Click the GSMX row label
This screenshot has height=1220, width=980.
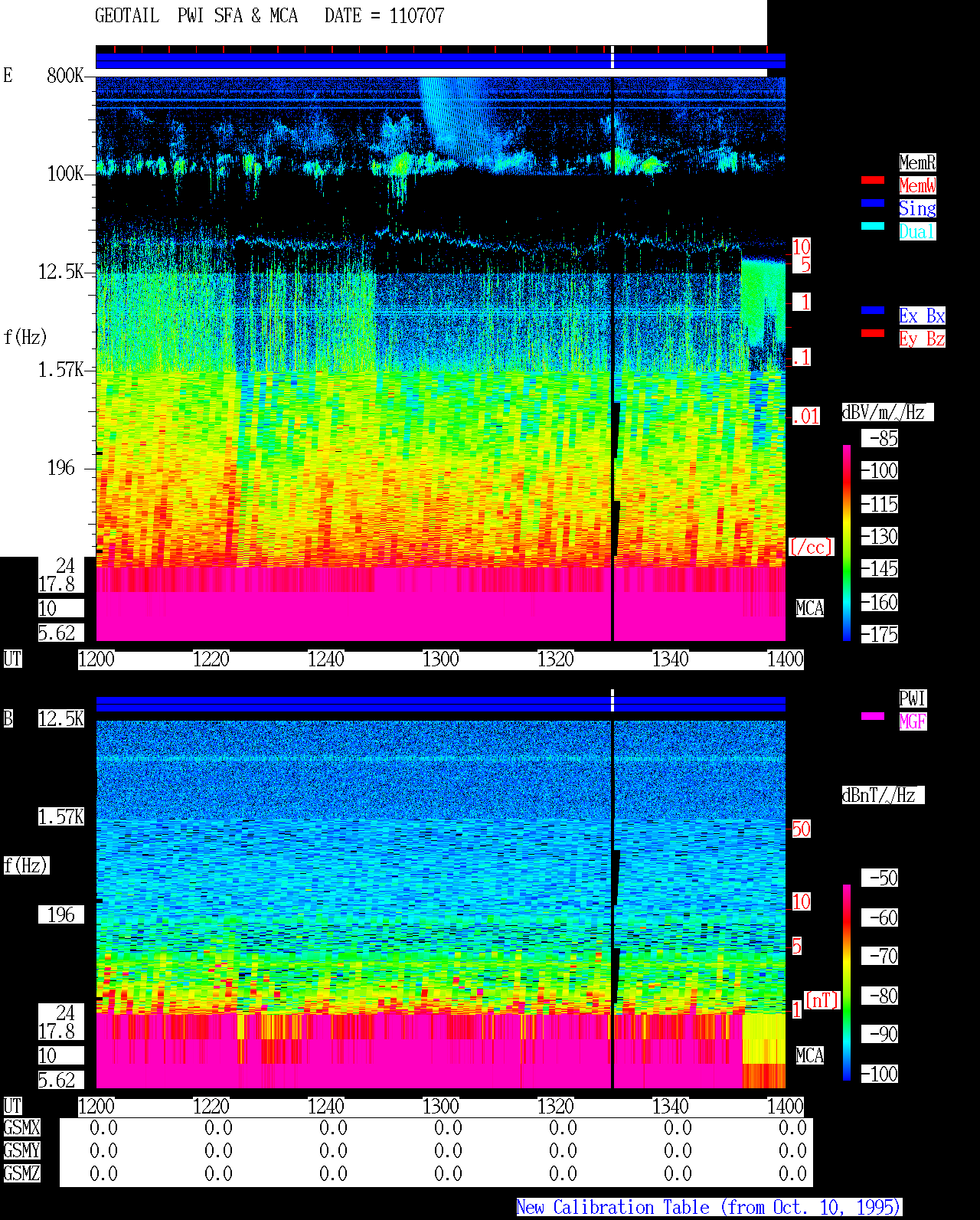21,1128
